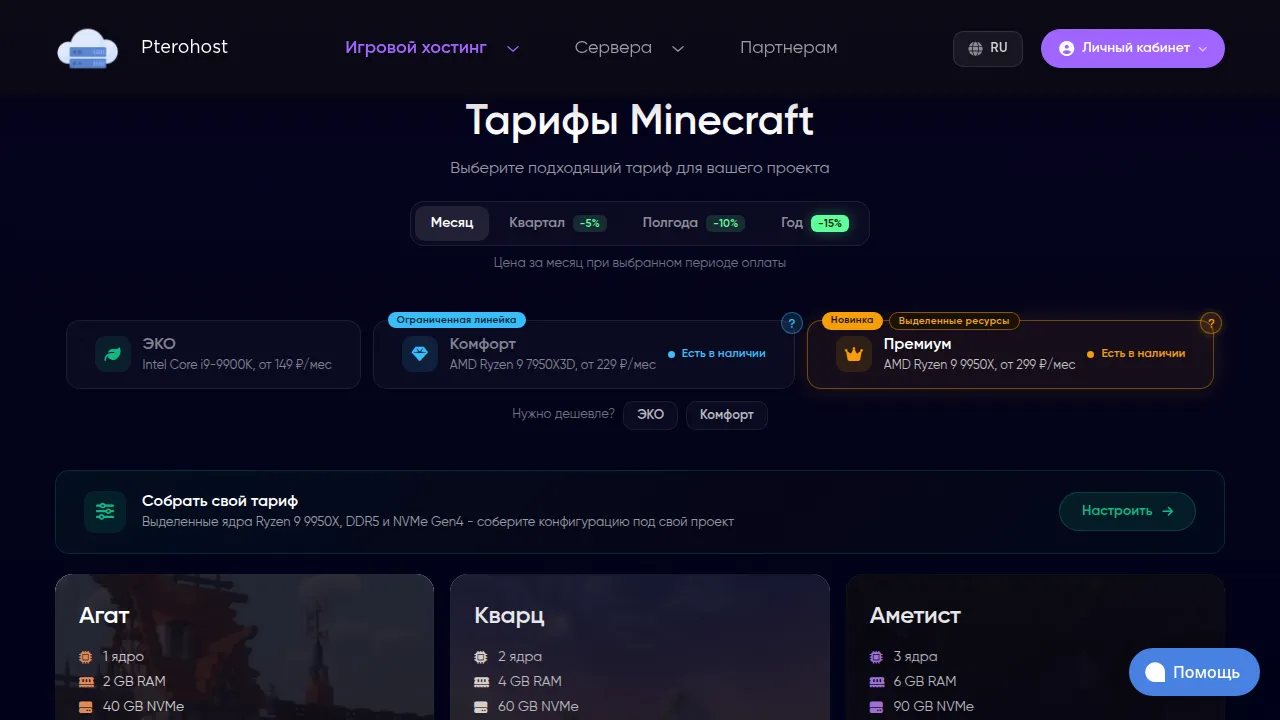Click the Ограниченная линейка badge
1280x720 pixels.
[x=457, y=320]
